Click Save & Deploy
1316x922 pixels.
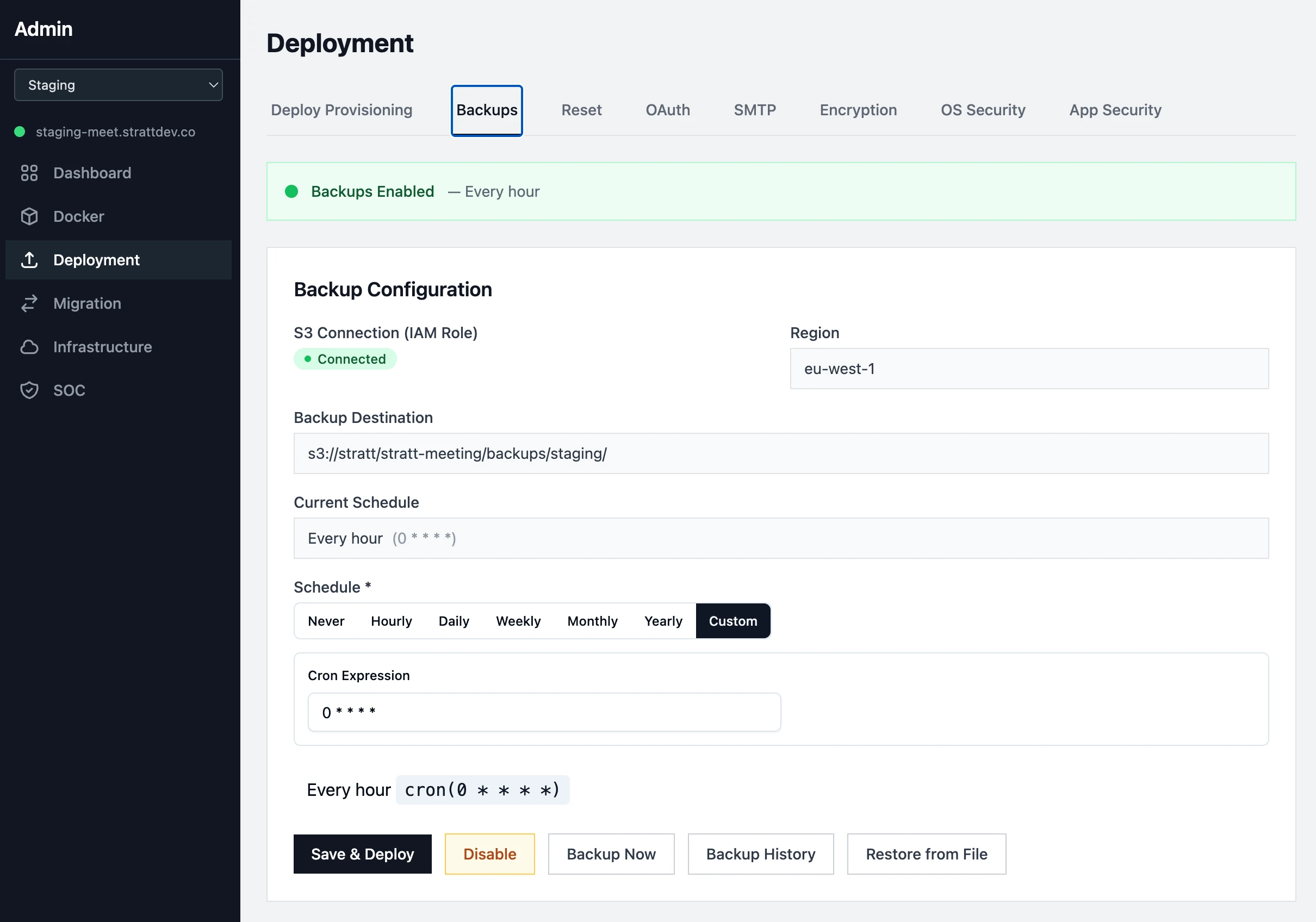362,854
